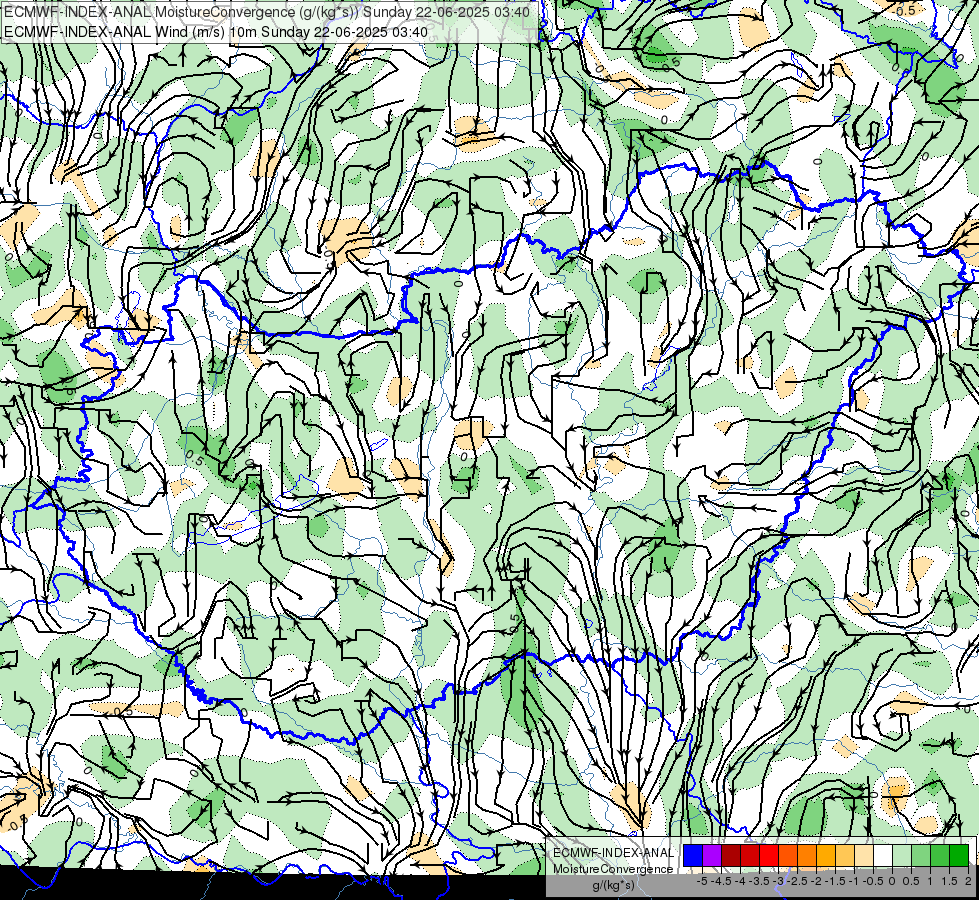979x900 pixels.
Task: Click the -5 tick label in legend
Action: [702, 881]
